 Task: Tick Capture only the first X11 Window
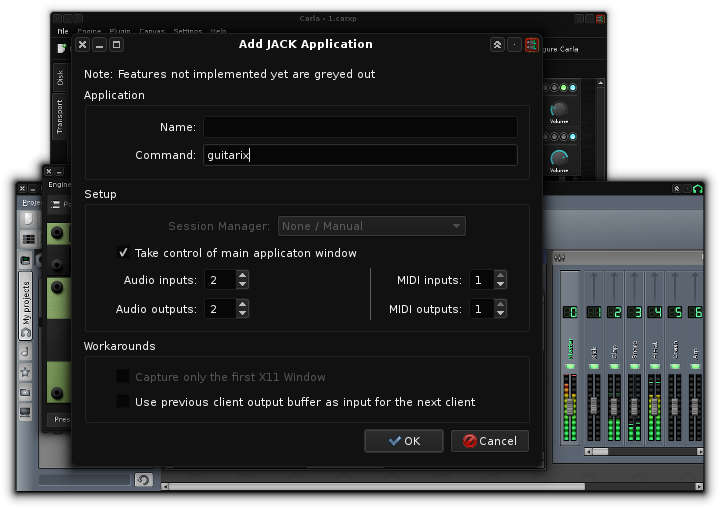coord(123,377)
